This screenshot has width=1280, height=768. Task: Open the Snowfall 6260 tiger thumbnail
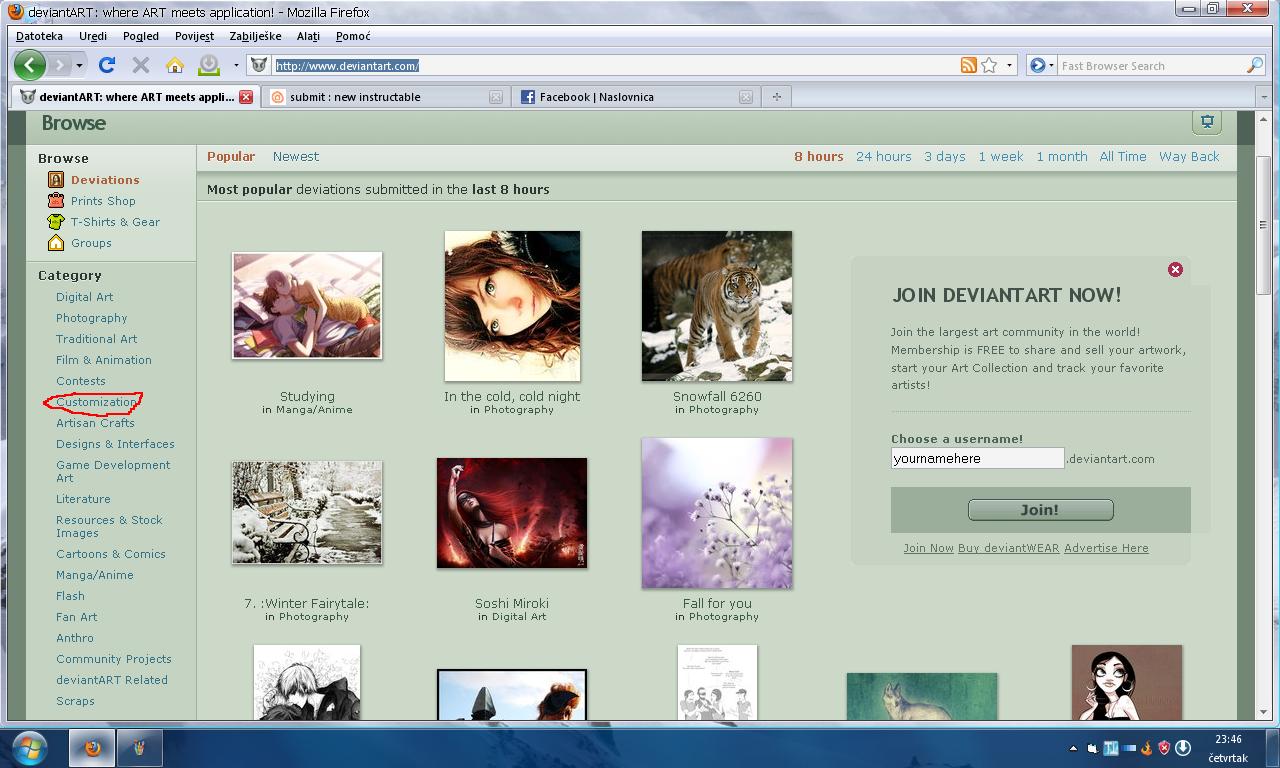717,306
